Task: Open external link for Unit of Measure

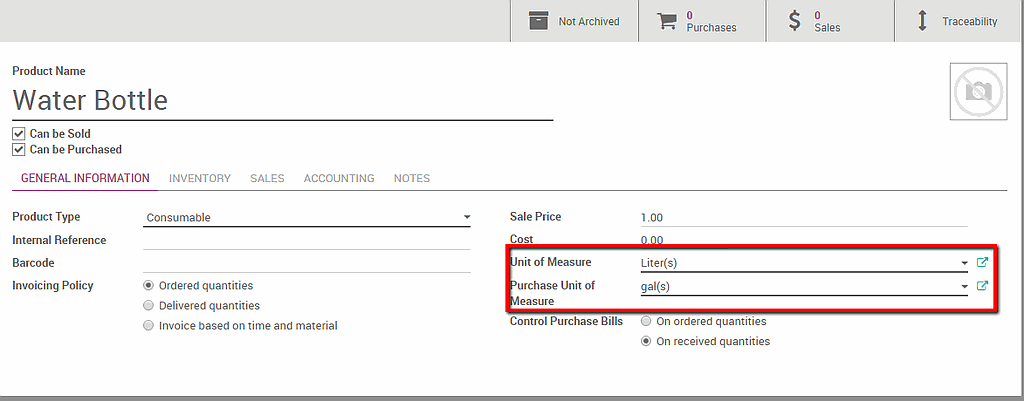Action: pyautogui.click(x=982, y=263)
